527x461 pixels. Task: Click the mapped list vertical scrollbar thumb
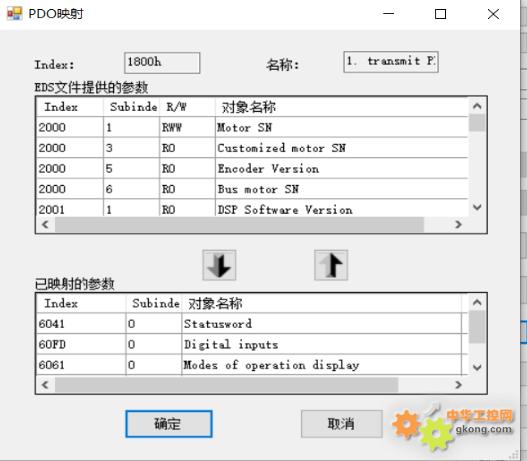click(477, 327)
